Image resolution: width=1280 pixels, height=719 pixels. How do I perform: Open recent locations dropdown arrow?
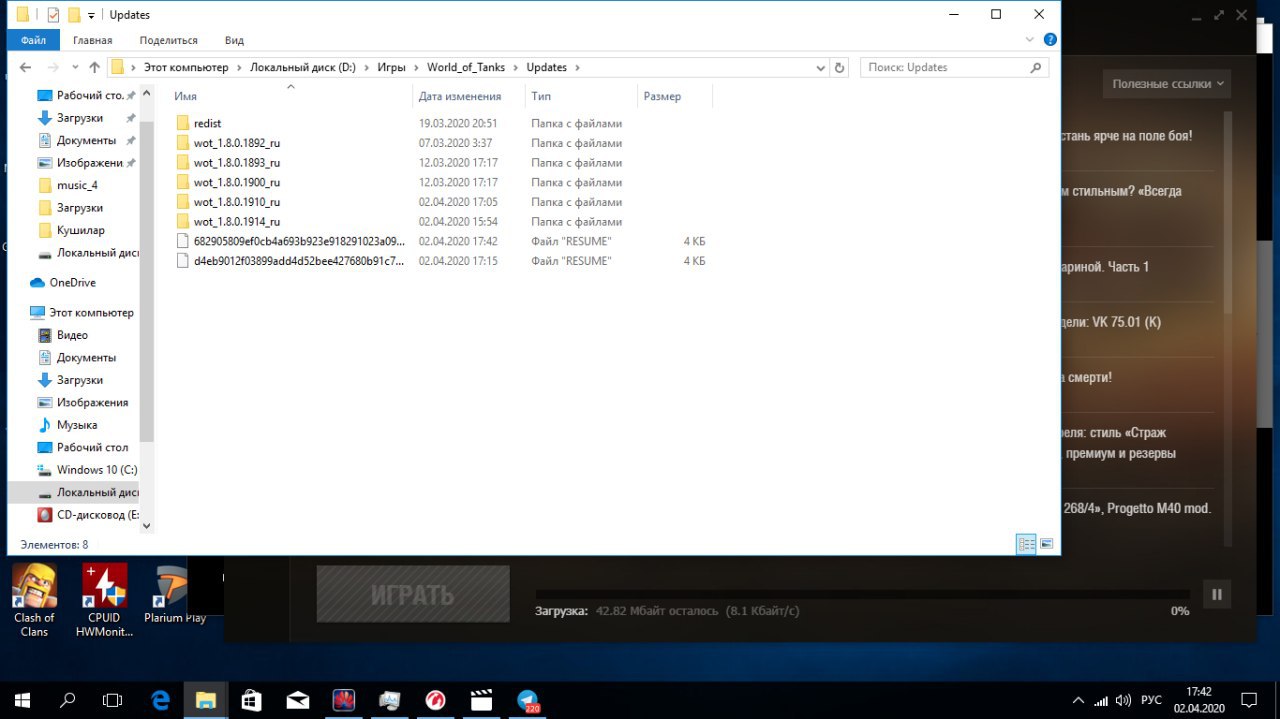coord(75,68)
